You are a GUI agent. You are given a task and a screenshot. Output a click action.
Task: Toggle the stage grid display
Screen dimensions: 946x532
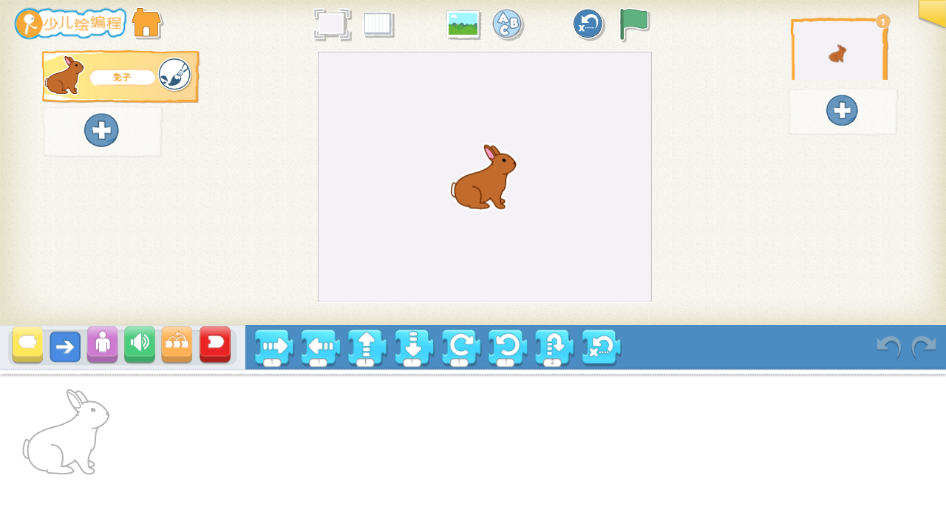point(379,24)
